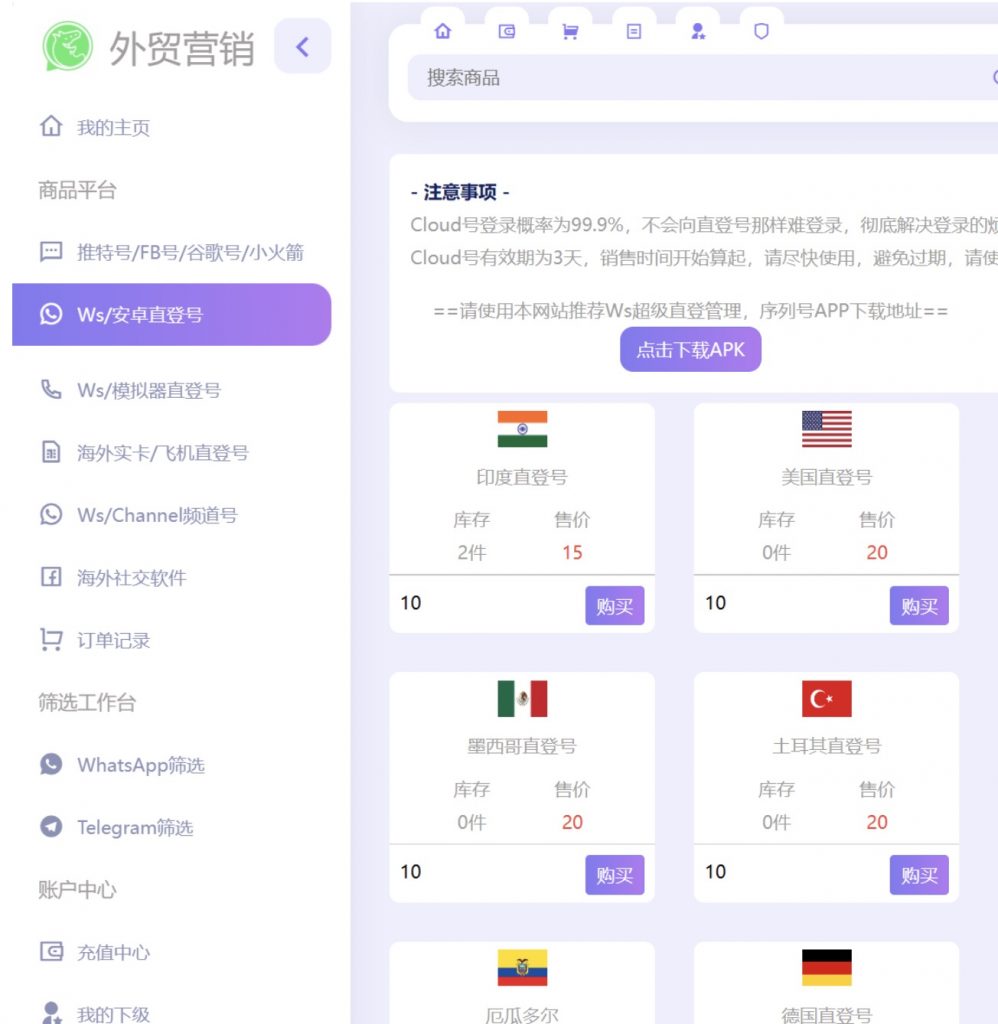The height and width of the screenshot is (1024, 998).
Task: Click the 德国直登号 product title
Action: coord(827,1015)
